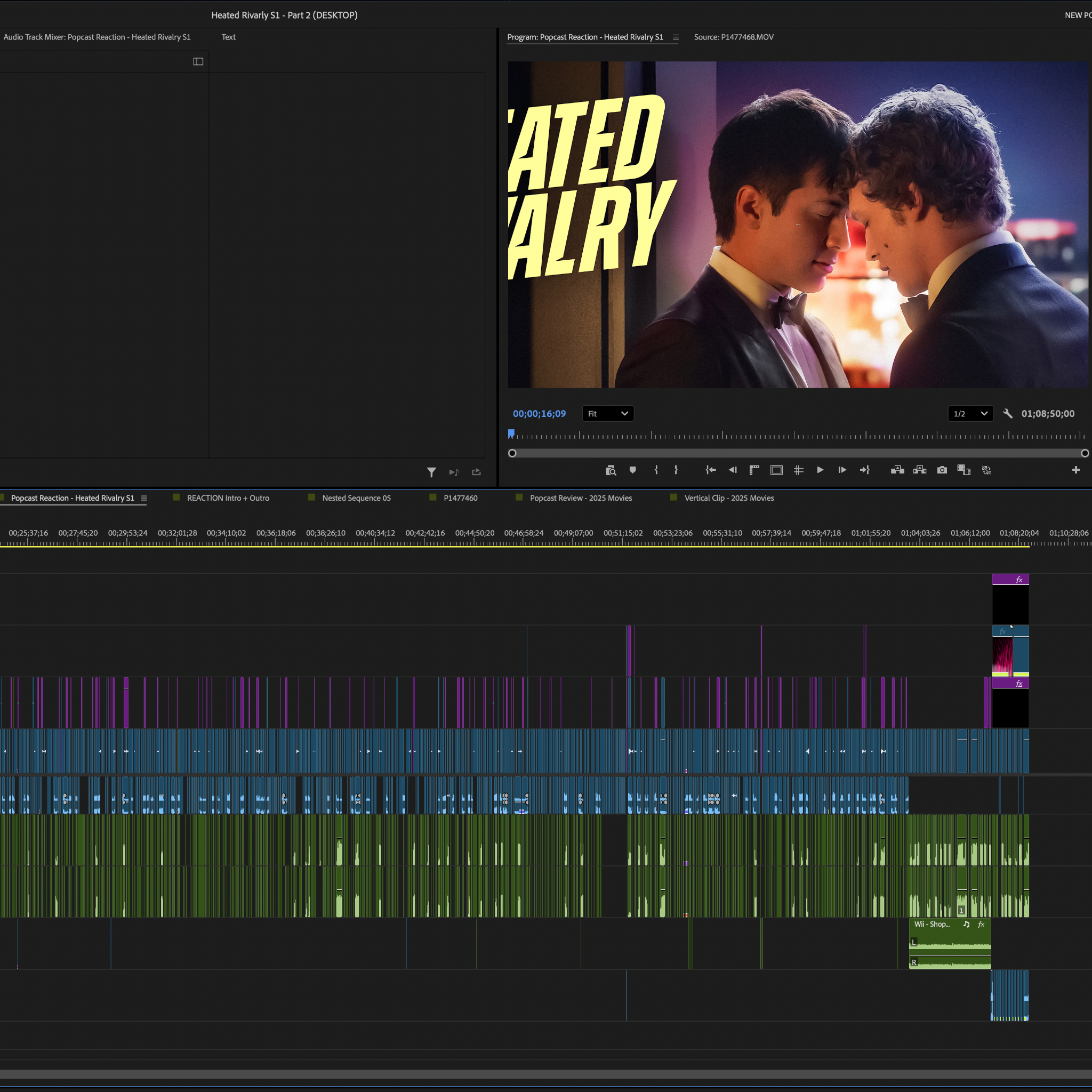Toggle the rulers display button
The height and width of the screenshot is (1092, 1092).
[754, 470]
